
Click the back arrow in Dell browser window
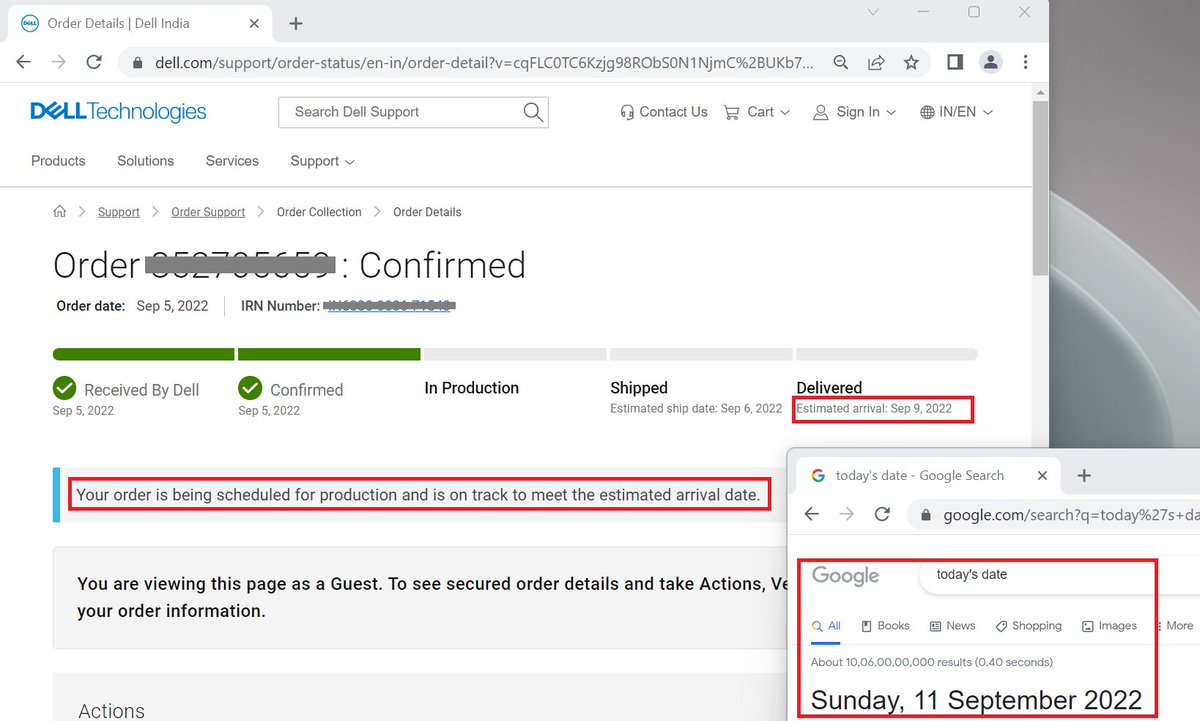point(23,62)
